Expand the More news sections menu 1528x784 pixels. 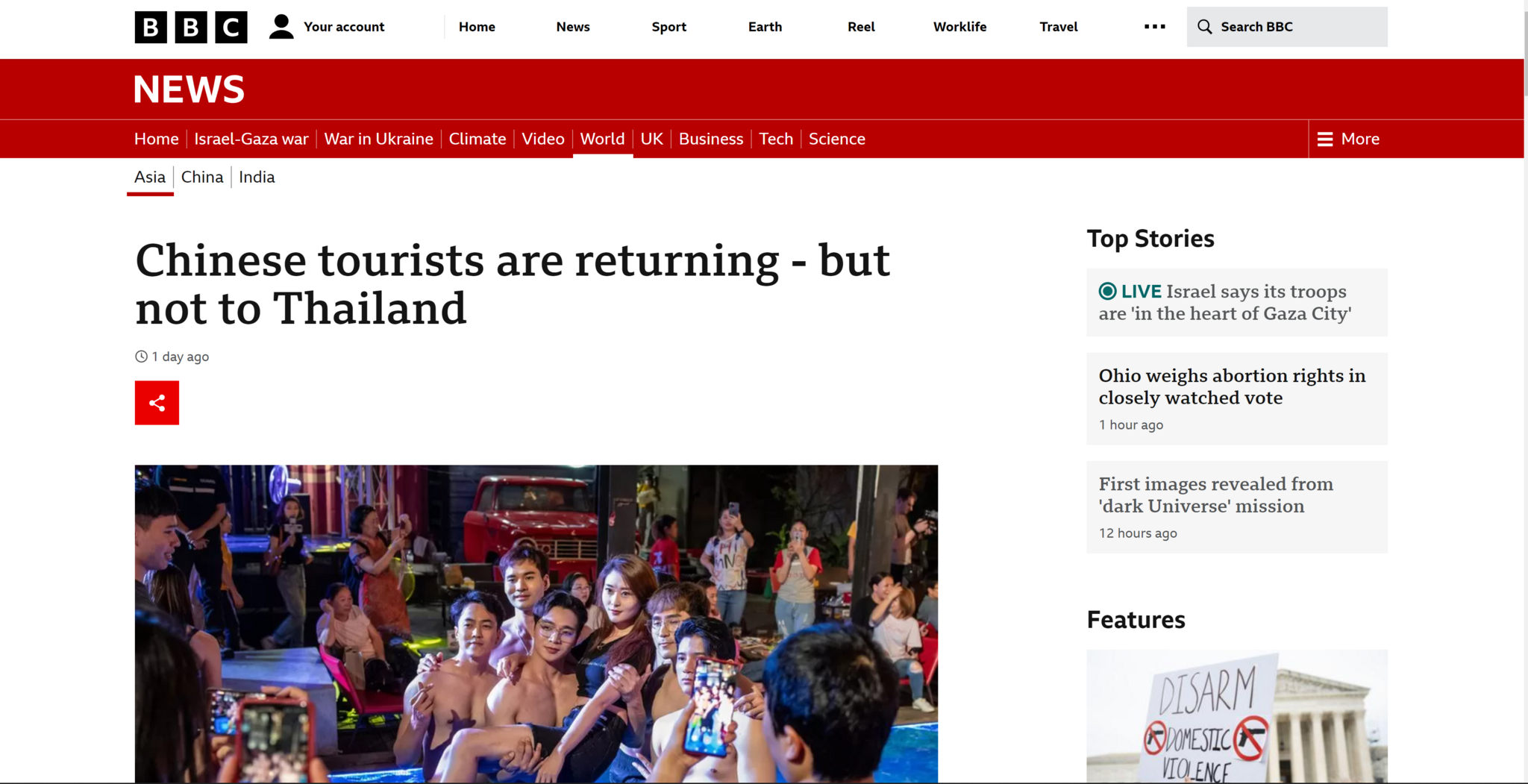[x=1348, y=139]
